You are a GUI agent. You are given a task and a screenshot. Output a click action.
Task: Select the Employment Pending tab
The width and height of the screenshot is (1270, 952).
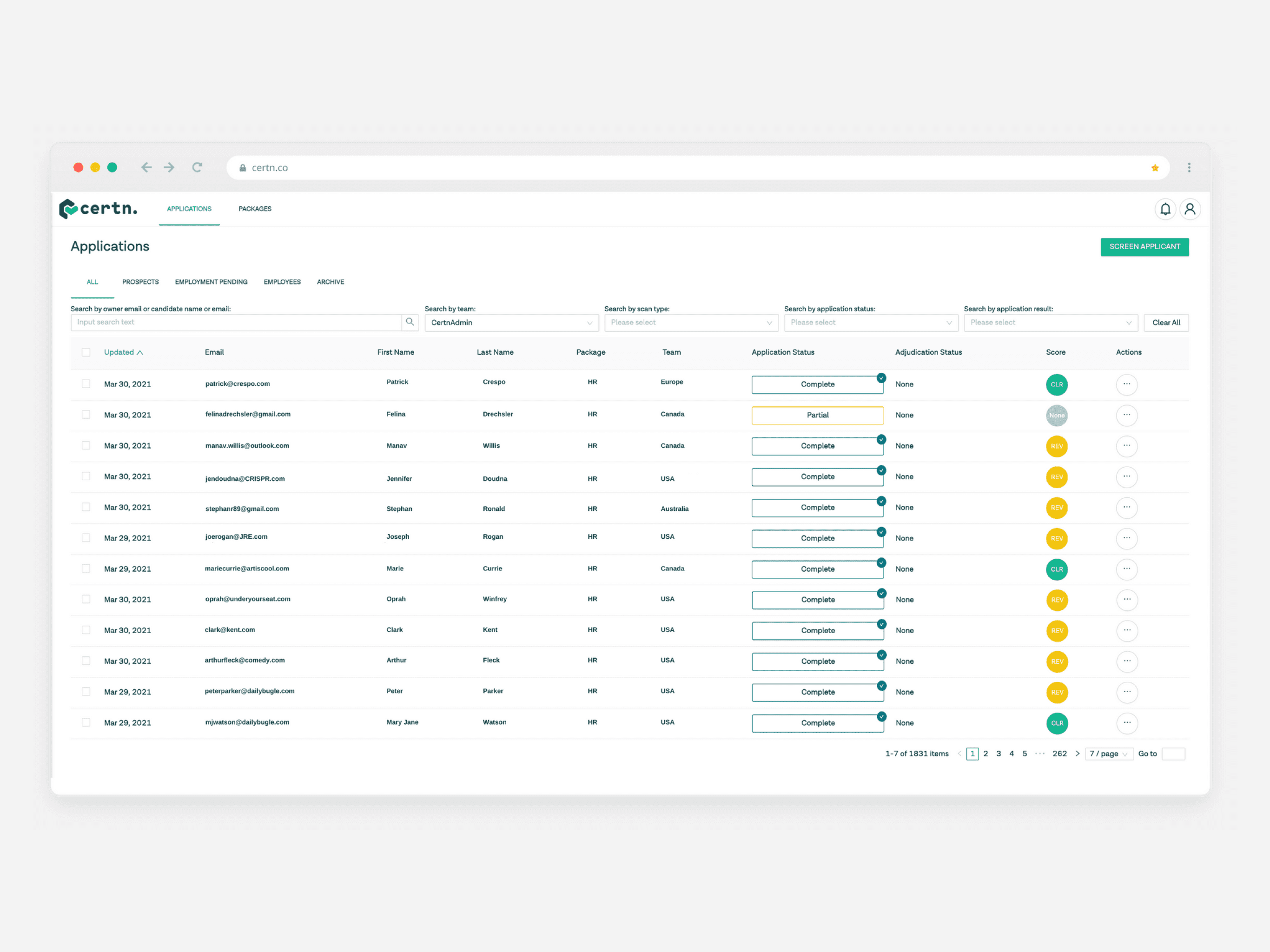(x=211, y=282)
